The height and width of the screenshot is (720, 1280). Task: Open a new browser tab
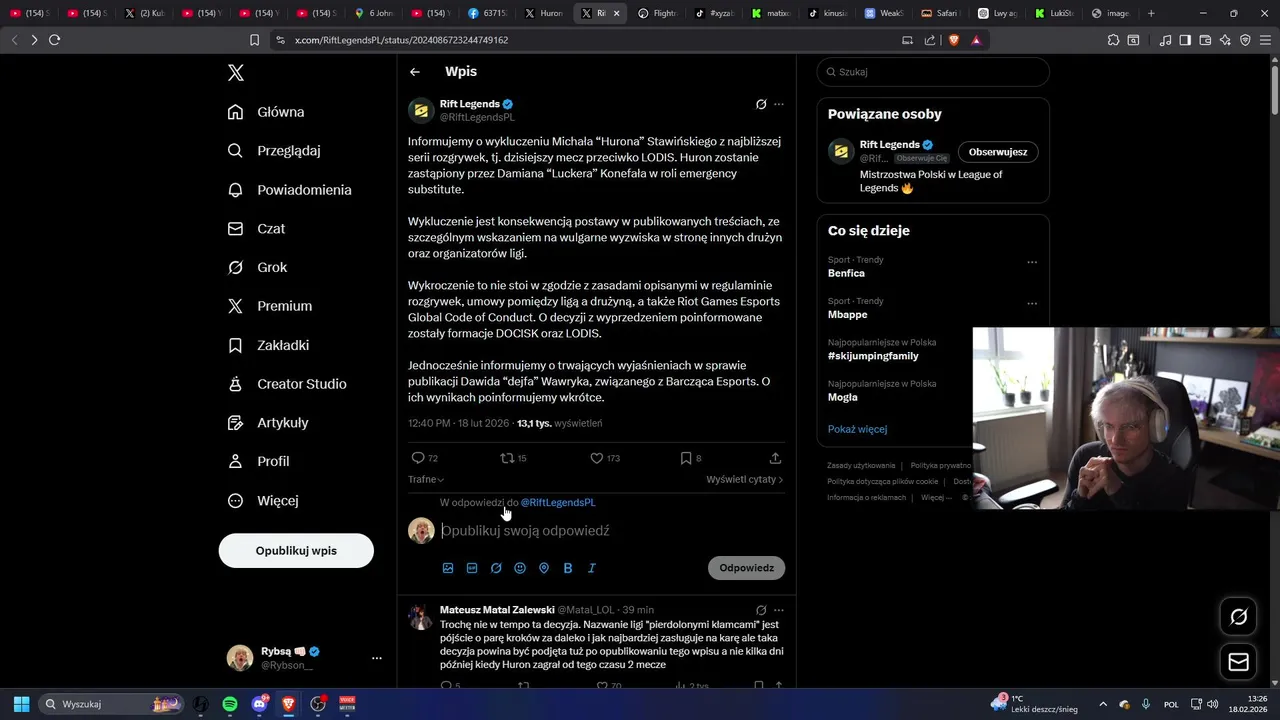[1151, 13]
